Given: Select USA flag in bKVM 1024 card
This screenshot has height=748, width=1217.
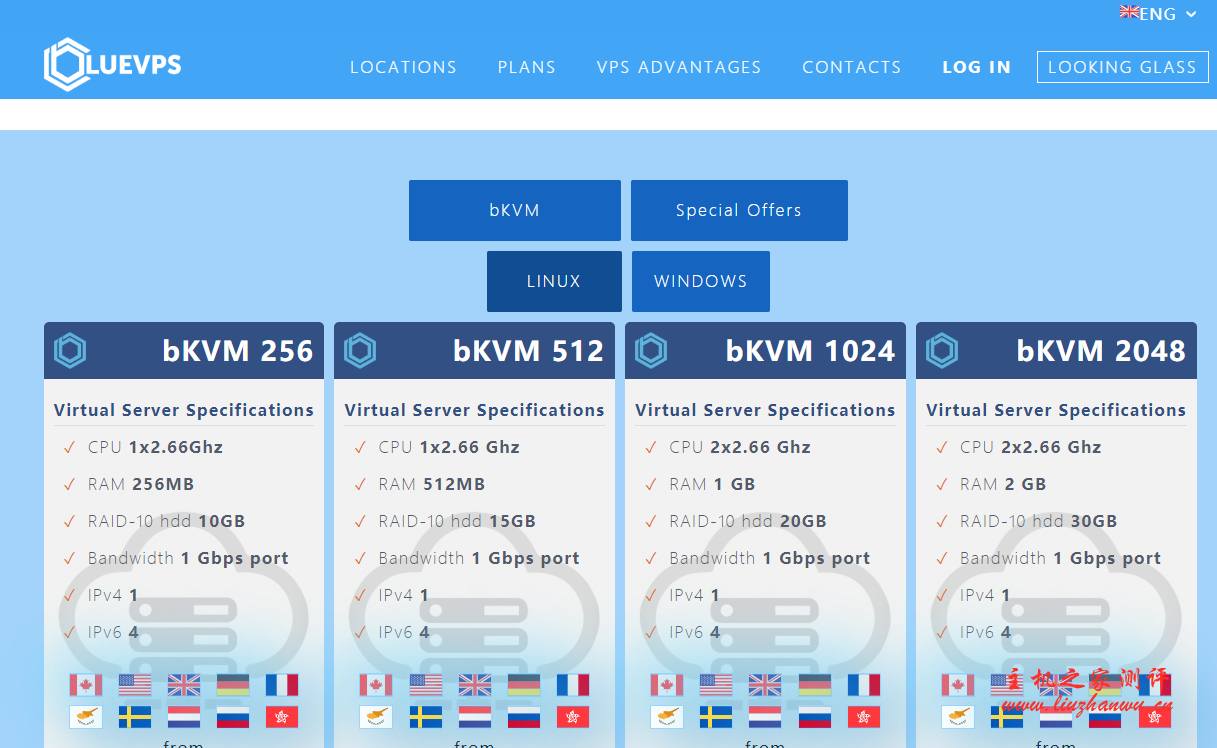Looking at the screenshot, I should click(x=716, y=685).
